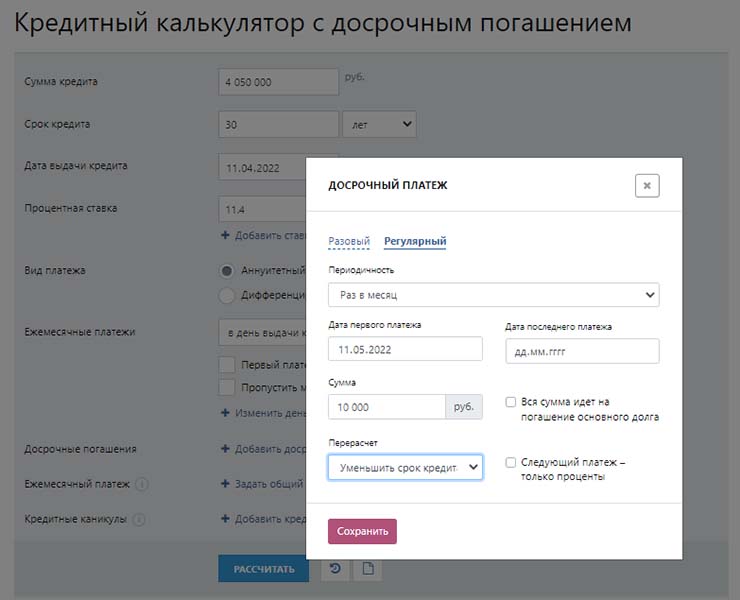Switch to the Регулярный tab
Screen dimensions: 740x600
(415, 241)
